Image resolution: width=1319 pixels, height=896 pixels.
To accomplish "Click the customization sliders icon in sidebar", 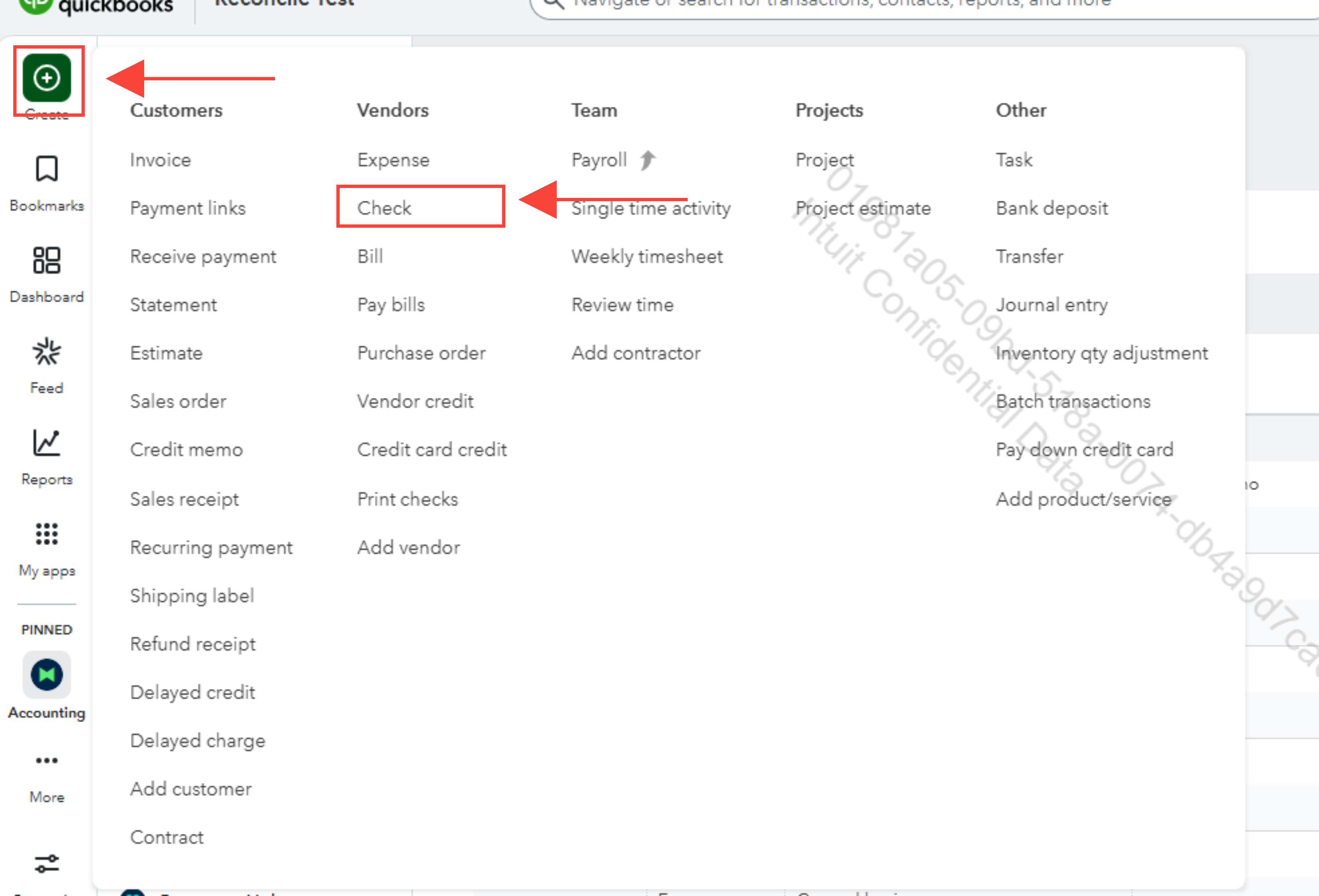I will (x=46, y=864).
